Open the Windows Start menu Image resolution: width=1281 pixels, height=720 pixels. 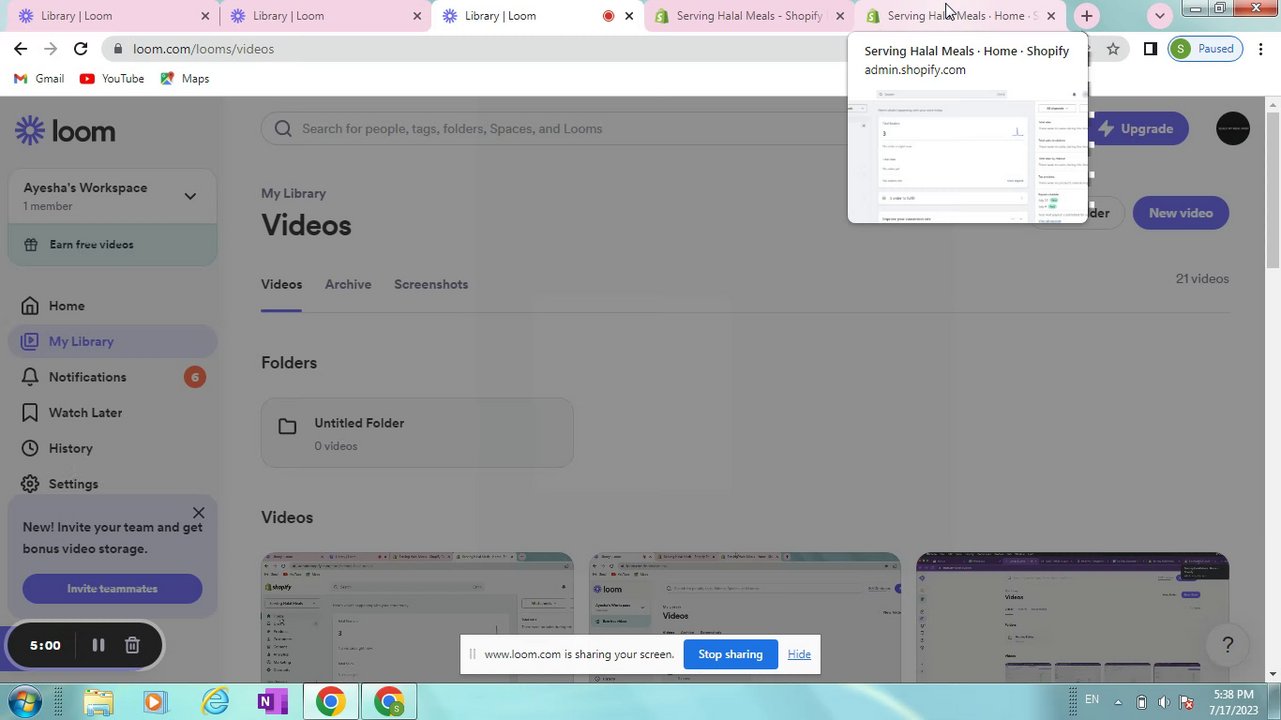(25, 702)
